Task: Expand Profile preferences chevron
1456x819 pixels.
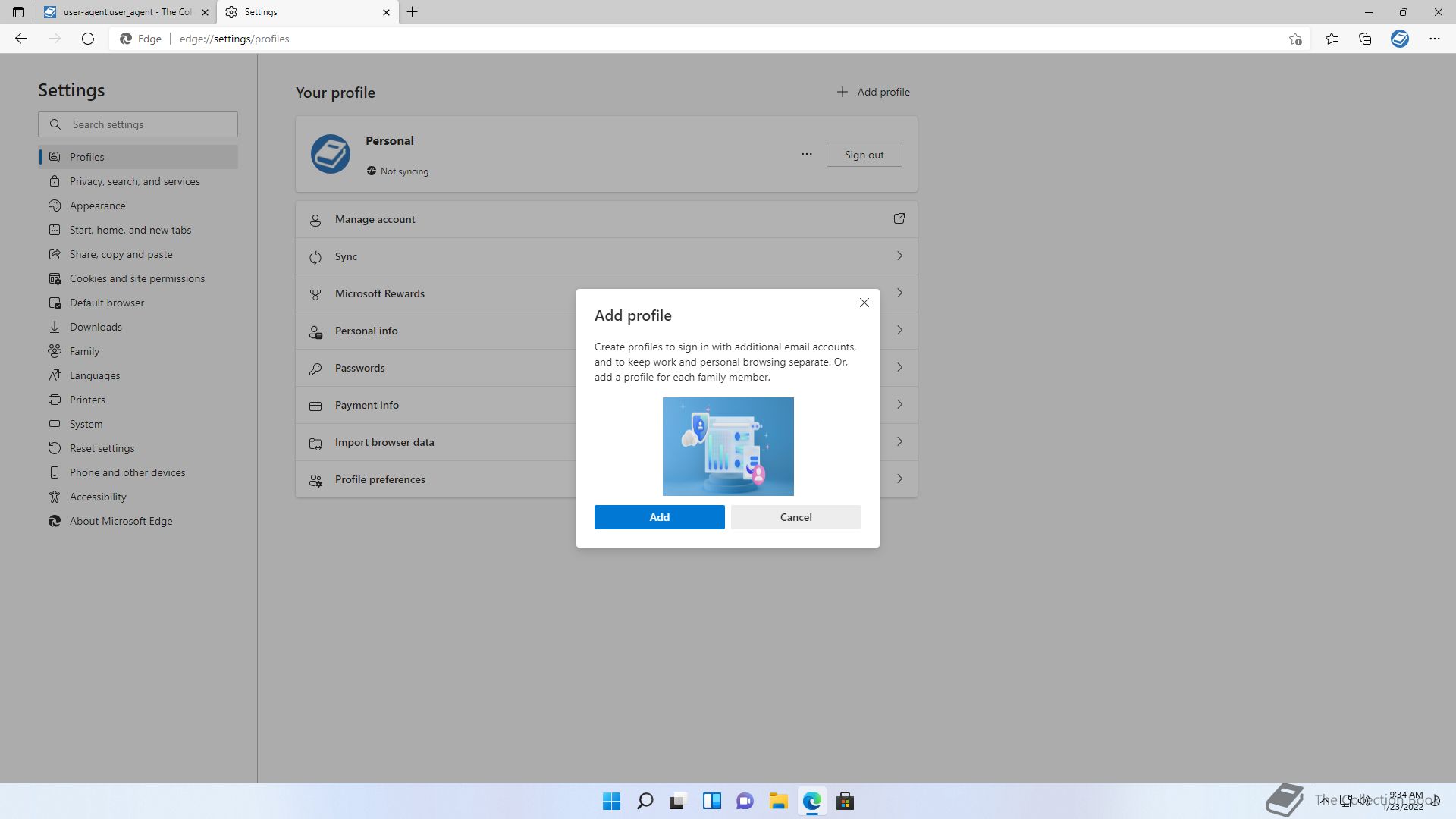Action: tap(899, 479)
